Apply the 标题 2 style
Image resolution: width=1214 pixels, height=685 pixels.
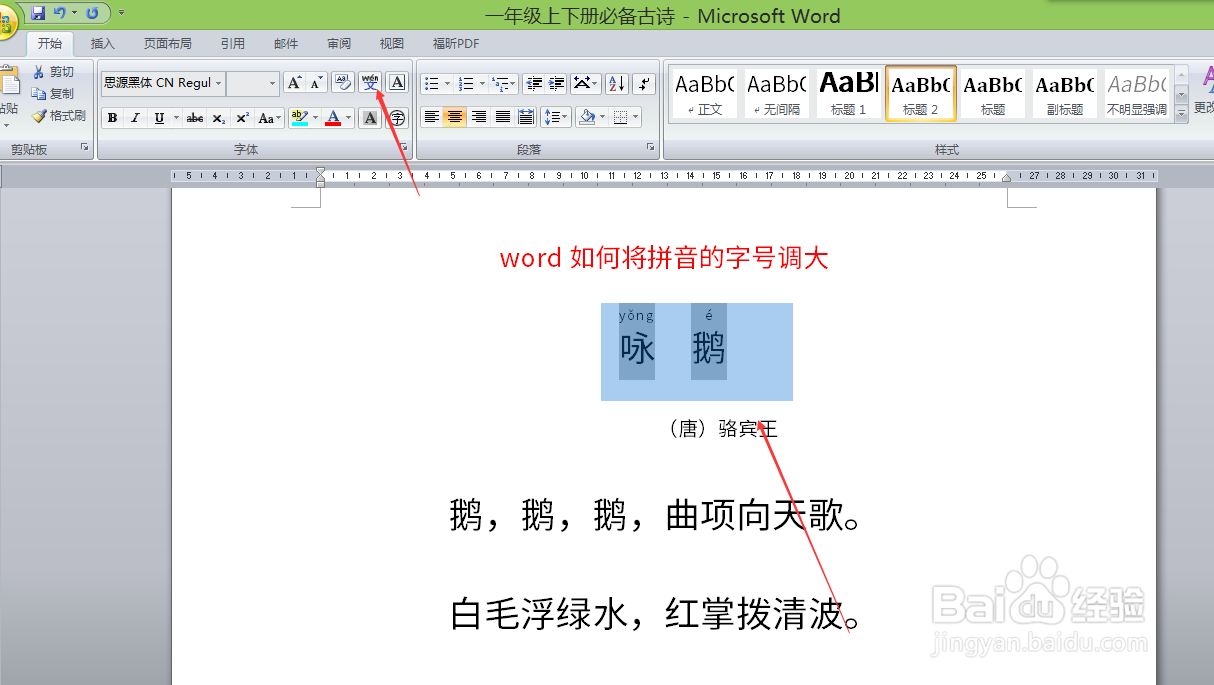click(921, 94)
